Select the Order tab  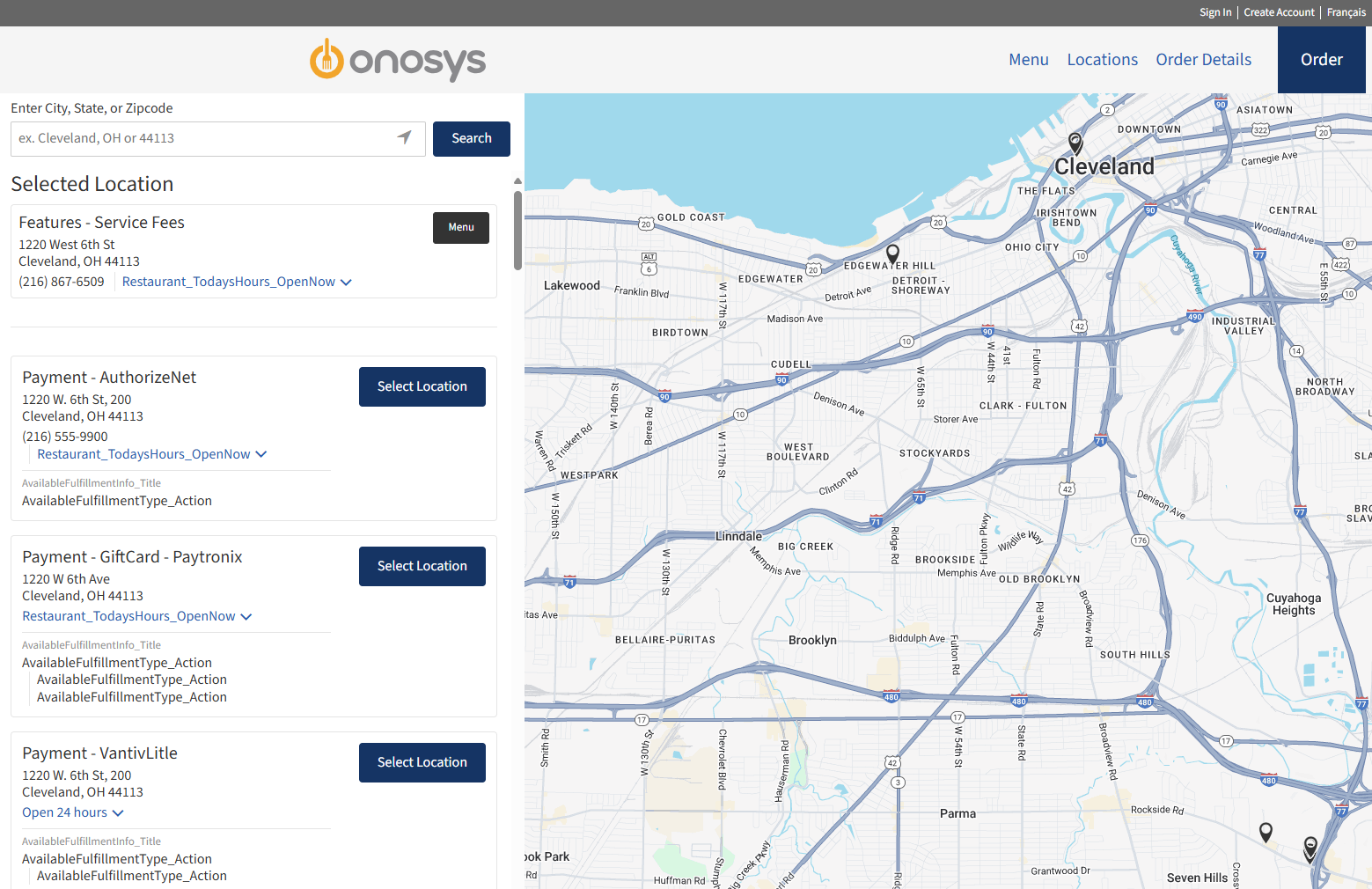(x=1321, y=59)
